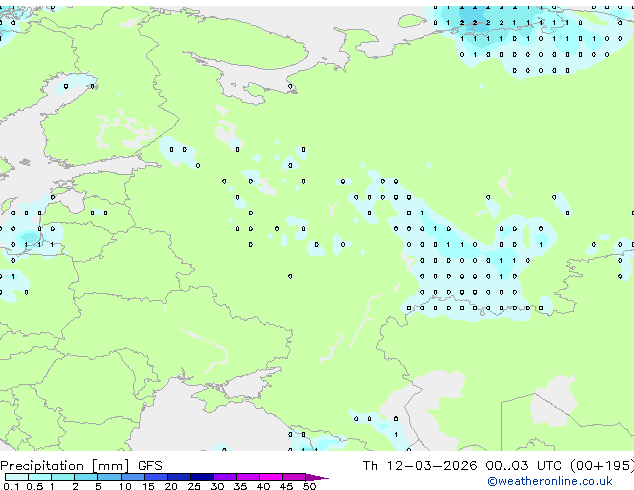Image resolution: width=634 pixels, height=490 pixels.
Task: Click the 45–50 mm legend swatch
Action: click(x=294, y=477)
